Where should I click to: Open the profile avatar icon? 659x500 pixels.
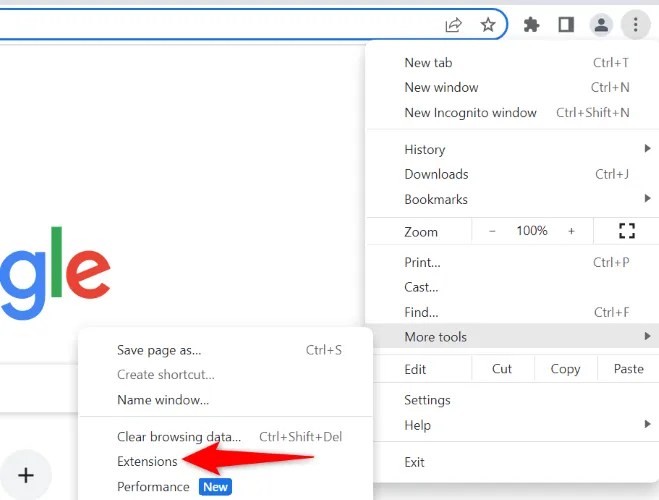tap(601, 25)
